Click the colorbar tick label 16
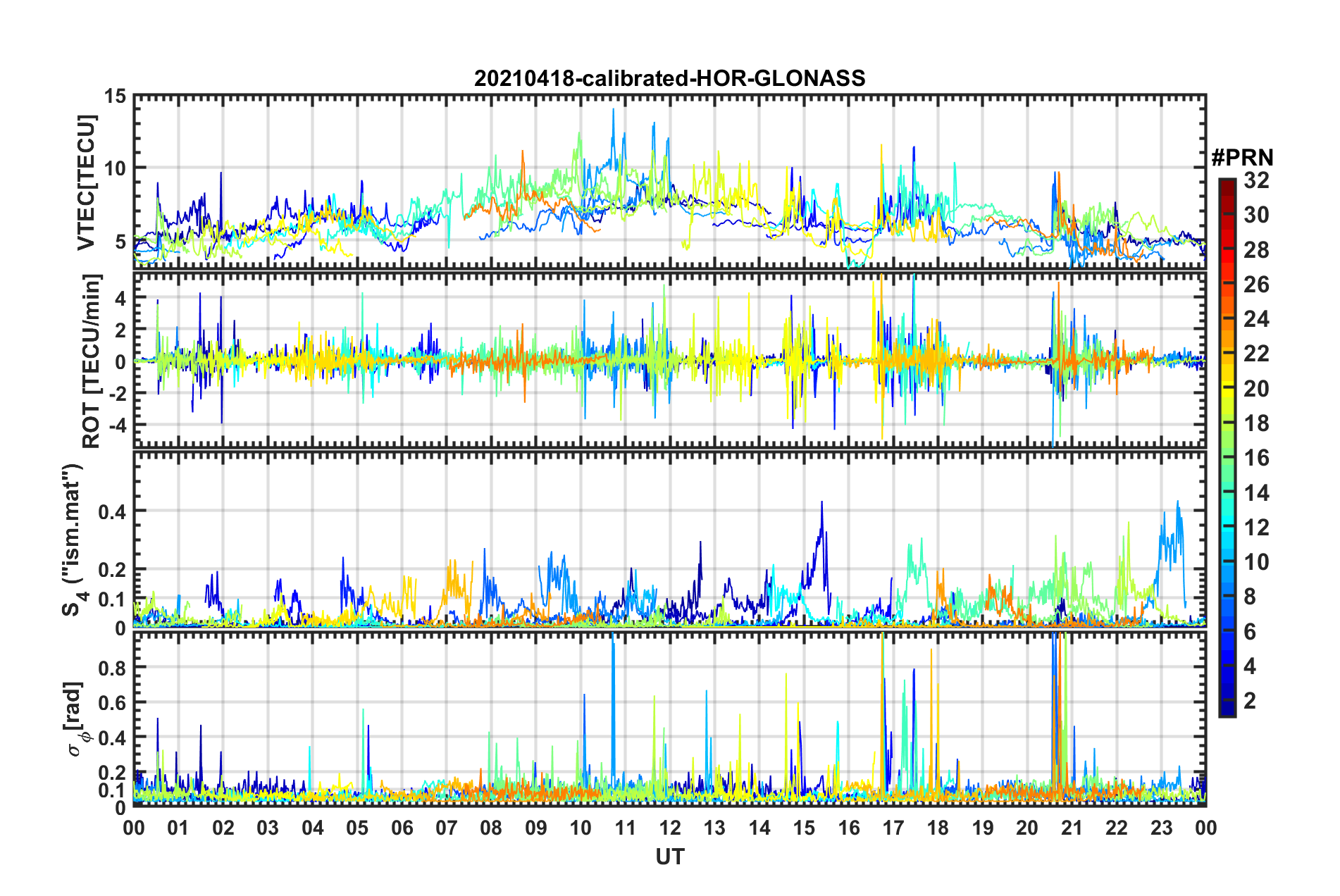This screenshot has width=1340, height=896. pos(1256,459)
